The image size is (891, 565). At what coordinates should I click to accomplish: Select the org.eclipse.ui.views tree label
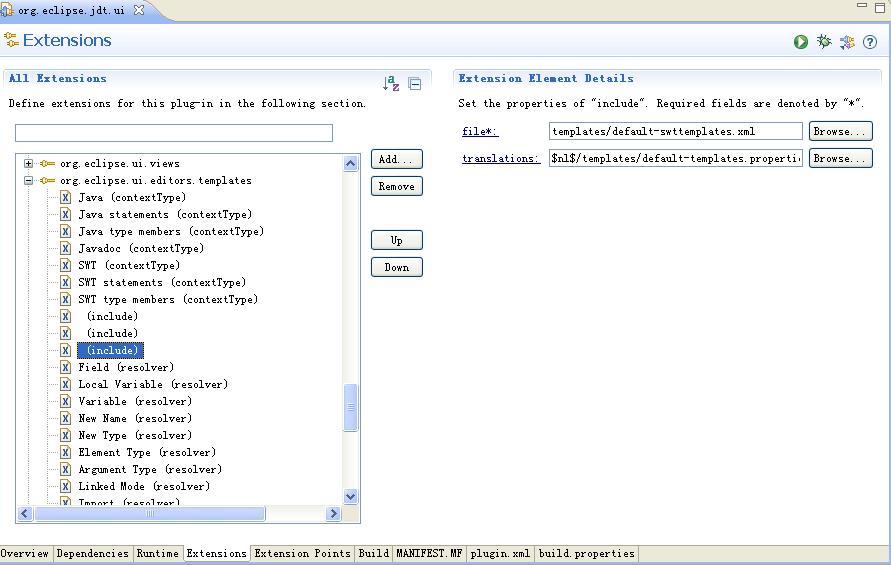(x=120, y=164)
